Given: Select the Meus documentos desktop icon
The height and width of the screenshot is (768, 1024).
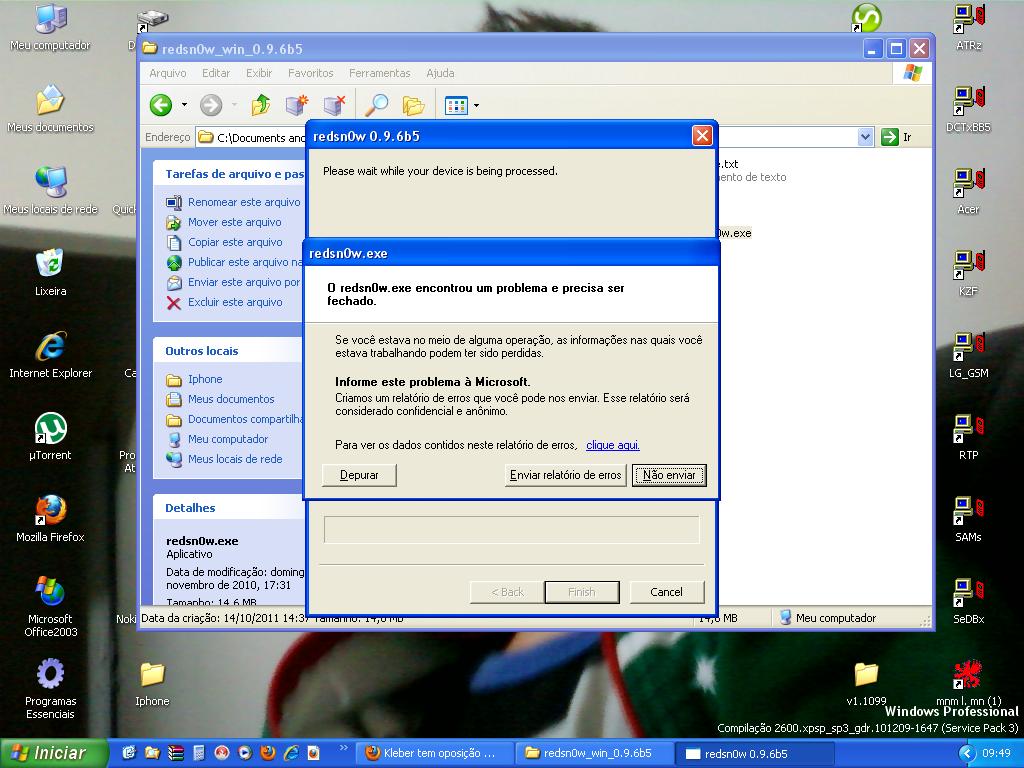Looking at the screenshot, I should [50, 109].
